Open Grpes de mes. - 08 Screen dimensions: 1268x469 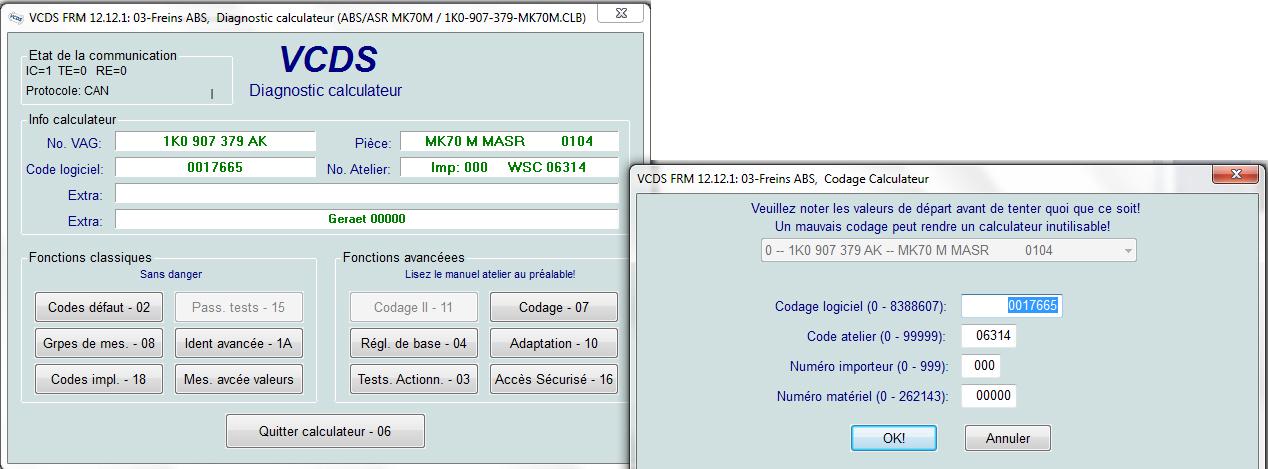coord(99,343)
